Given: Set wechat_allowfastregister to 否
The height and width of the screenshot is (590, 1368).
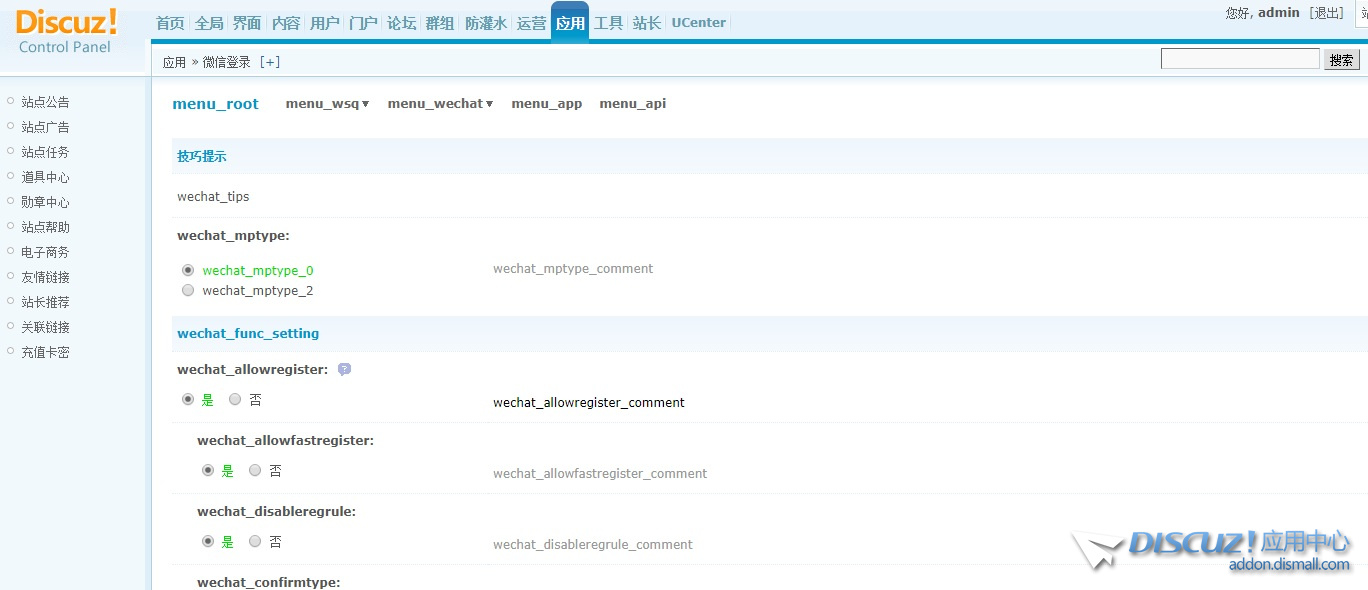Looking at the screenshot, I should click(x=256, y=470).
